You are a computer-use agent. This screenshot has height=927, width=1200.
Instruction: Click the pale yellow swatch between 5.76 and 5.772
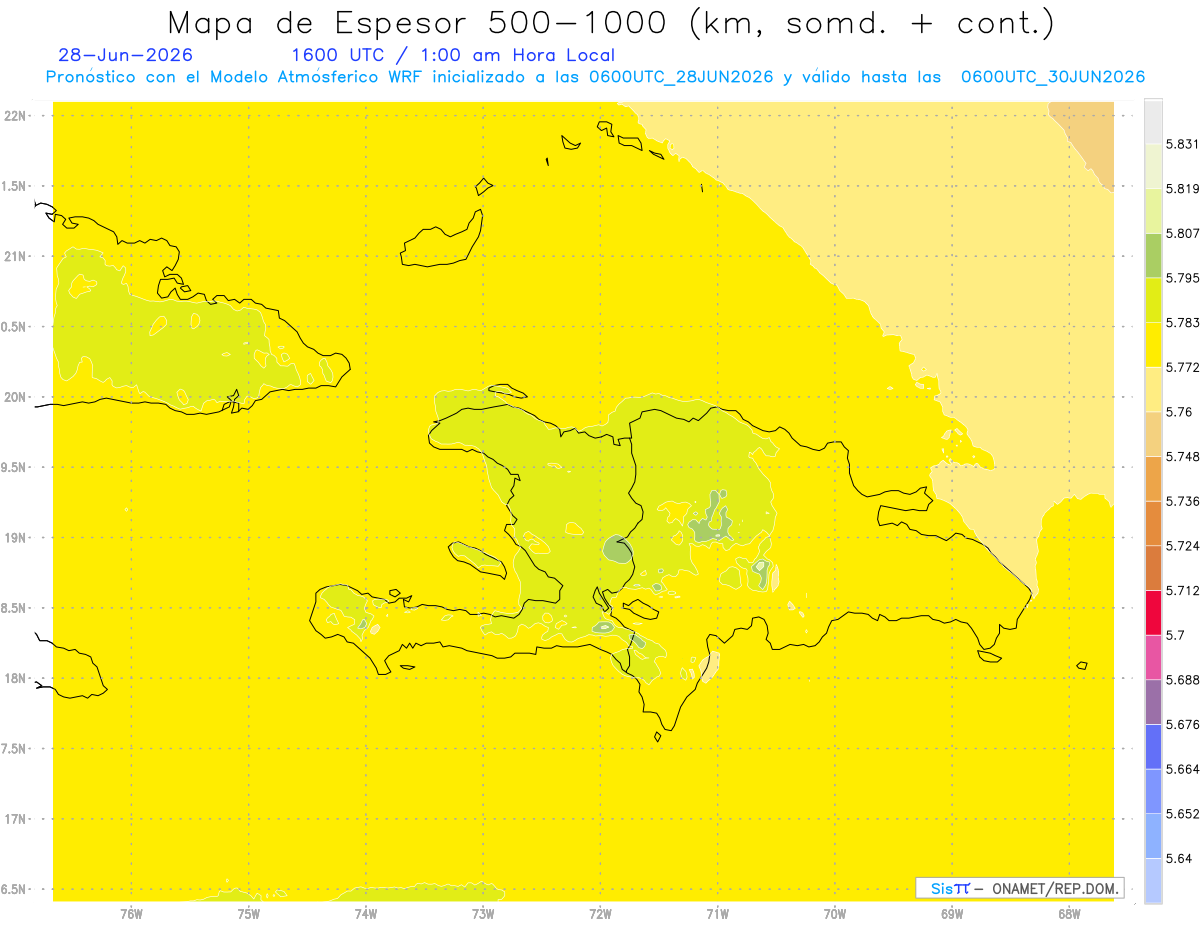[1153, 389]
